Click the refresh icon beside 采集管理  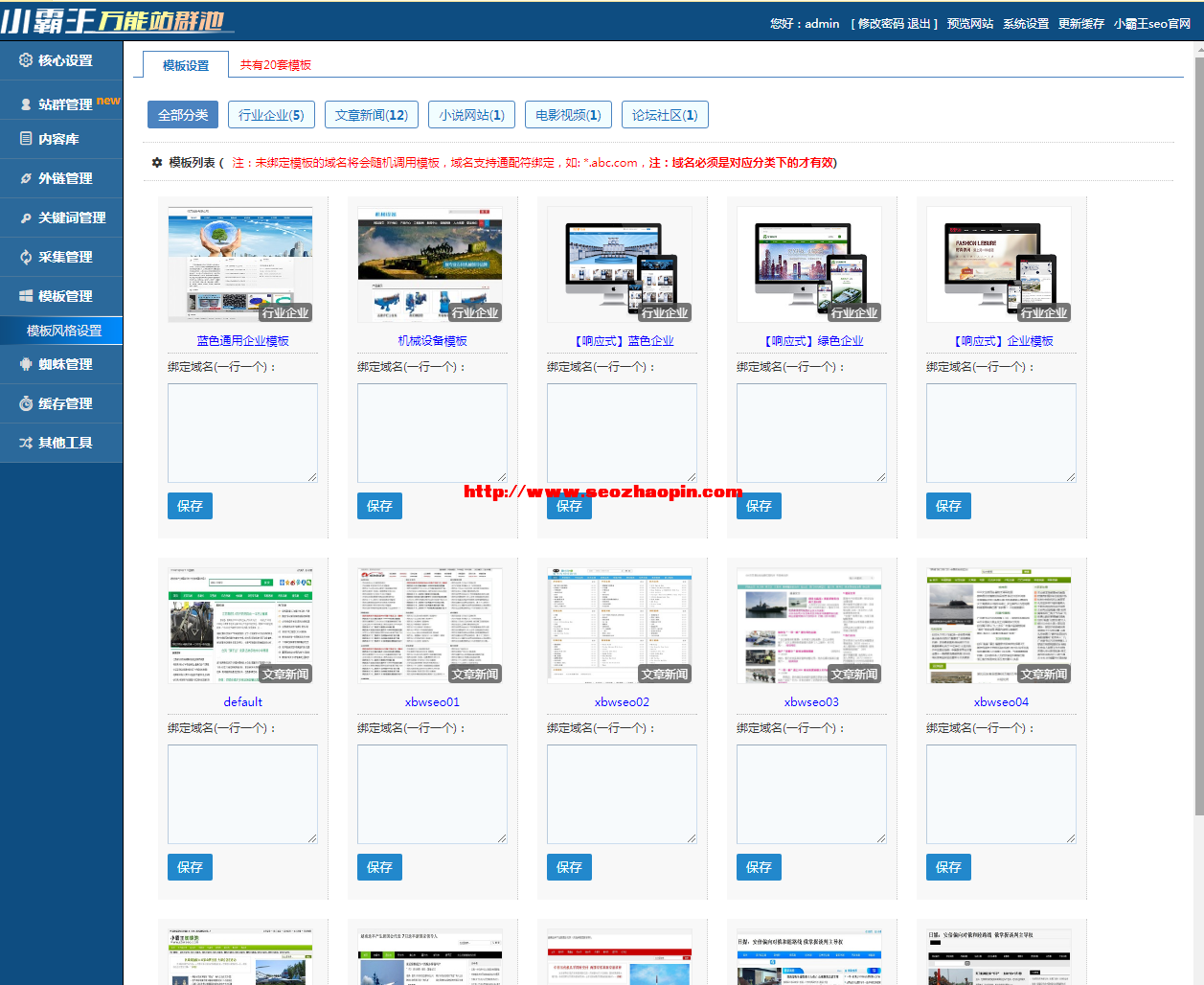coord(26,257)
